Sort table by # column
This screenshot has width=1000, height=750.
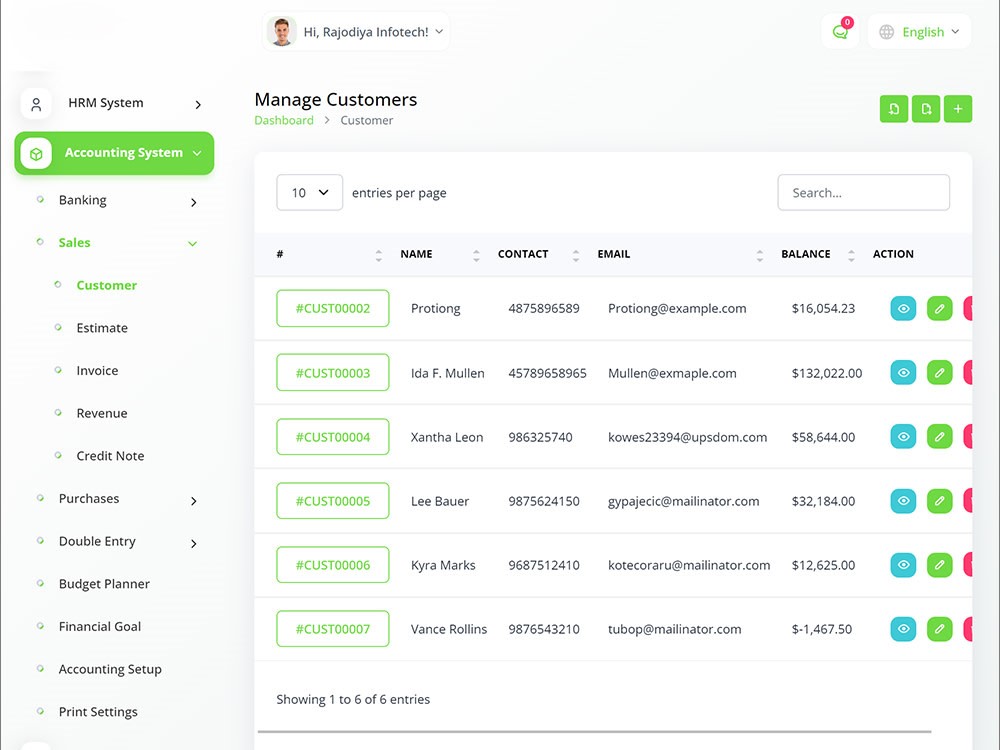click(379, 256)
